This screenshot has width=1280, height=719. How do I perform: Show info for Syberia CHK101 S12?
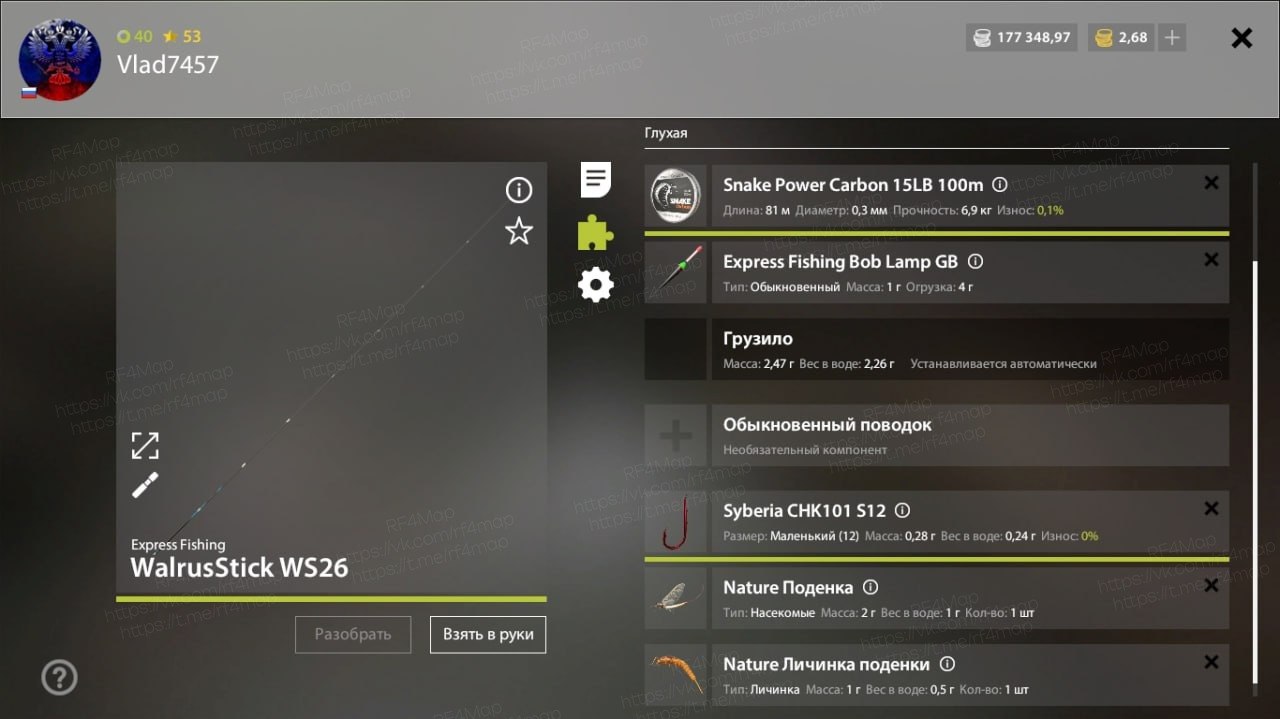902,510
